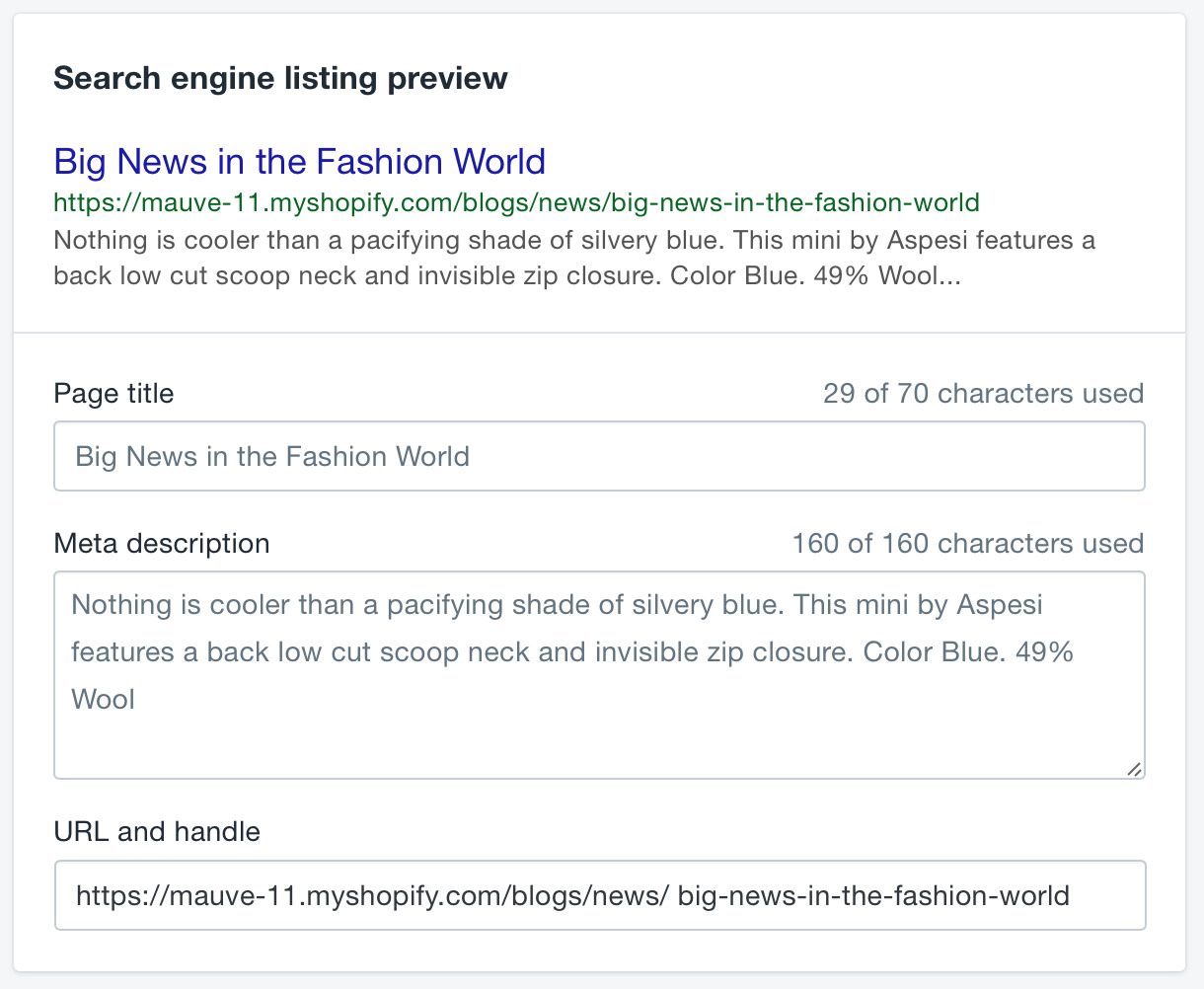Click inside the Meta description text area
This screenshot has height=989, width=1204.
599,675
